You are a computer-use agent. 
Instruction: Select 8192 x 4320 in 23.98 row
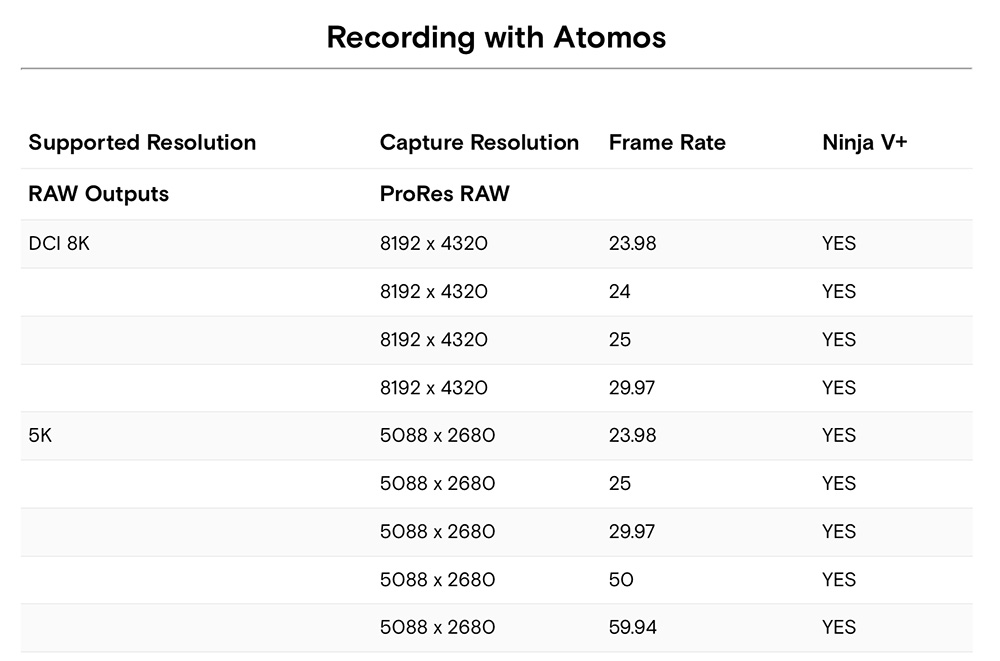[434, 243]
